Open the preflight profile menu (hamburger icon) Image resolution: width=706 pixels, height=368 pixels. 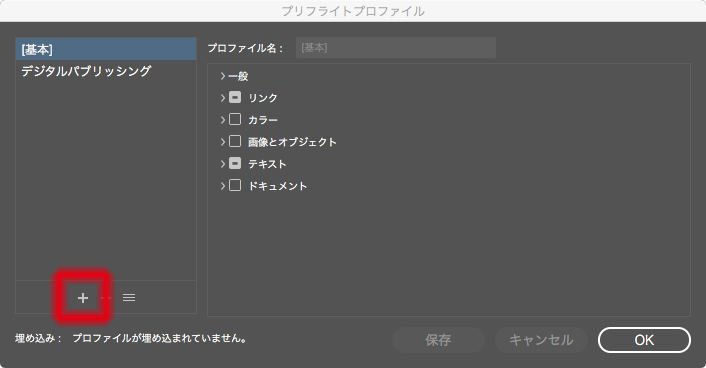(x=129, y=298)
